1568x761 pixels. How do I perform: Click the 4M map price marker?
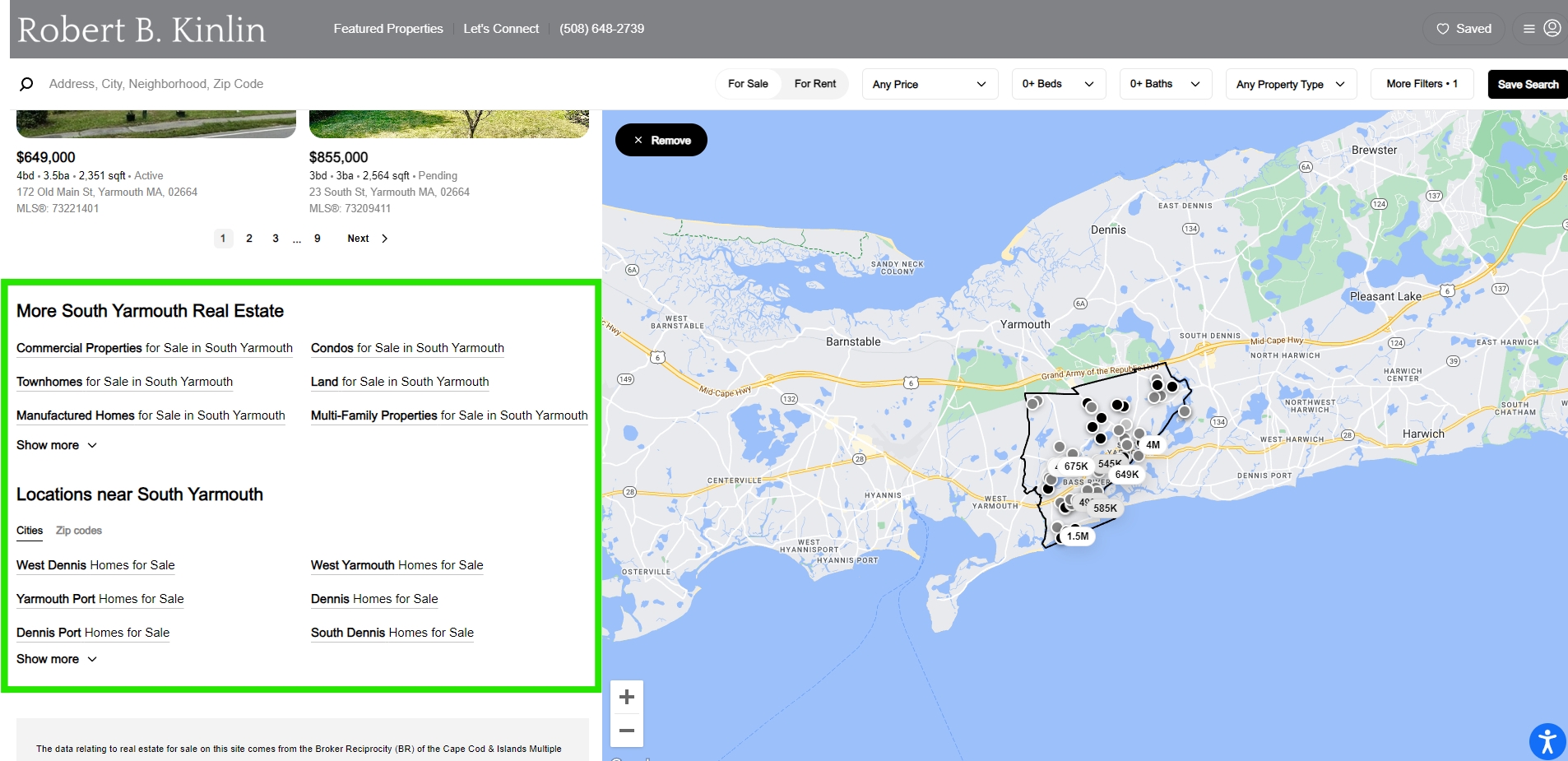click(x=1153, y=445)
